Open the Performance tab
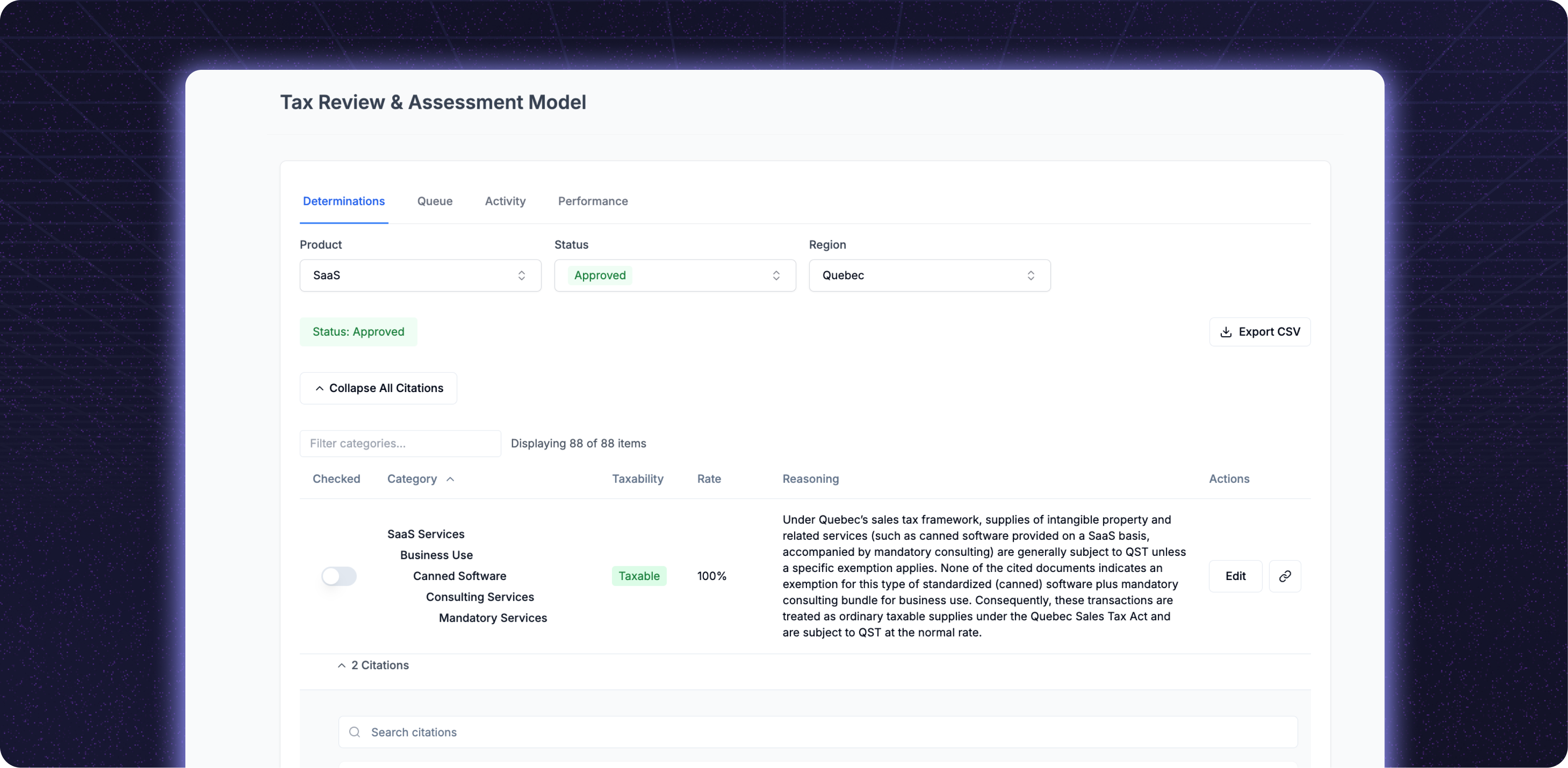Screen dimensions: 1568x768 (592, 201)
